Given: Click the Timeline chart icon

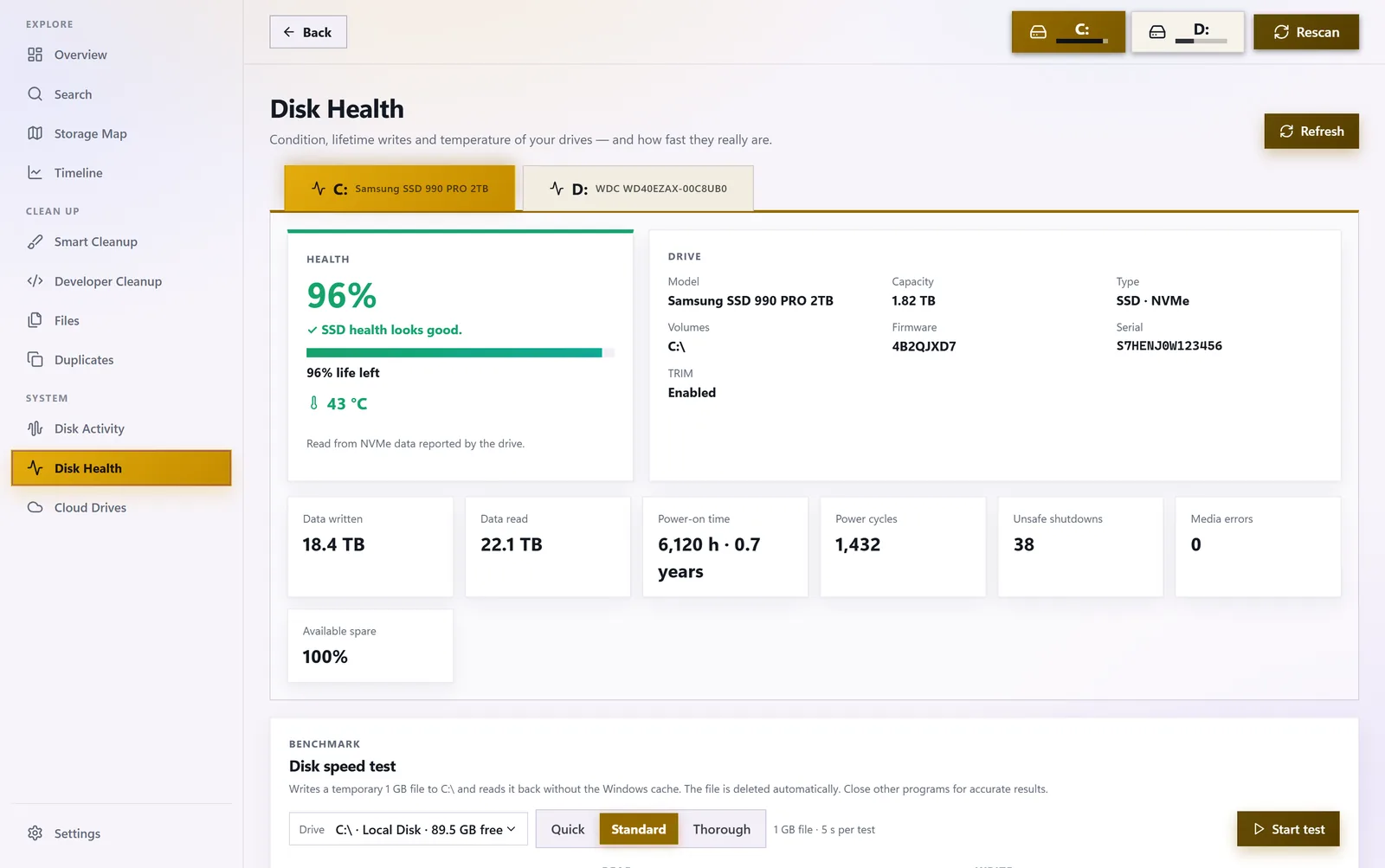Looking at the screenshot, I should click(x=35, y=172).
